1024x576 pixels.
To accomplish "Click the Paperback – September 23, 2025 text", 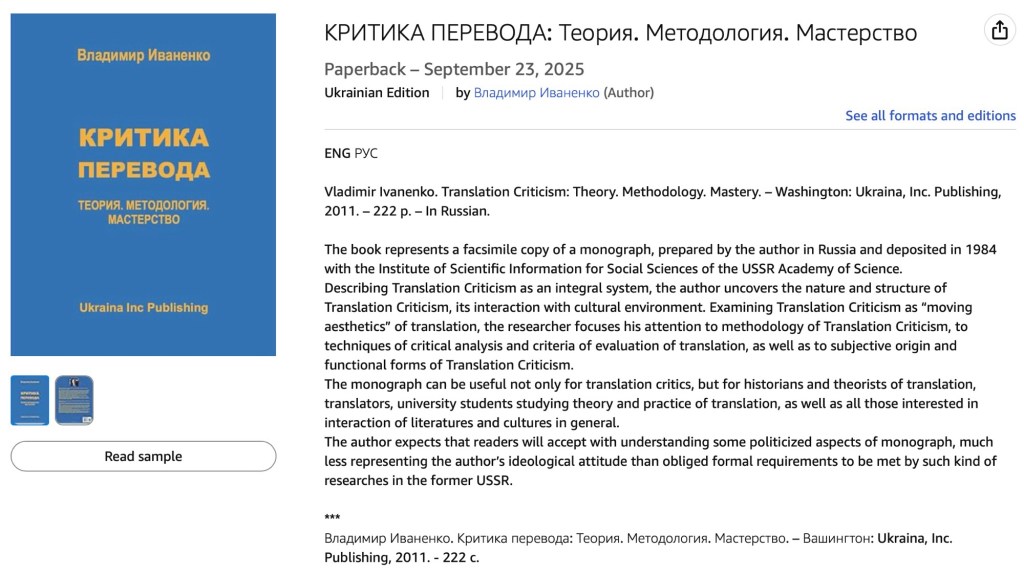I will pyautogui.click(x=454, y=69).
